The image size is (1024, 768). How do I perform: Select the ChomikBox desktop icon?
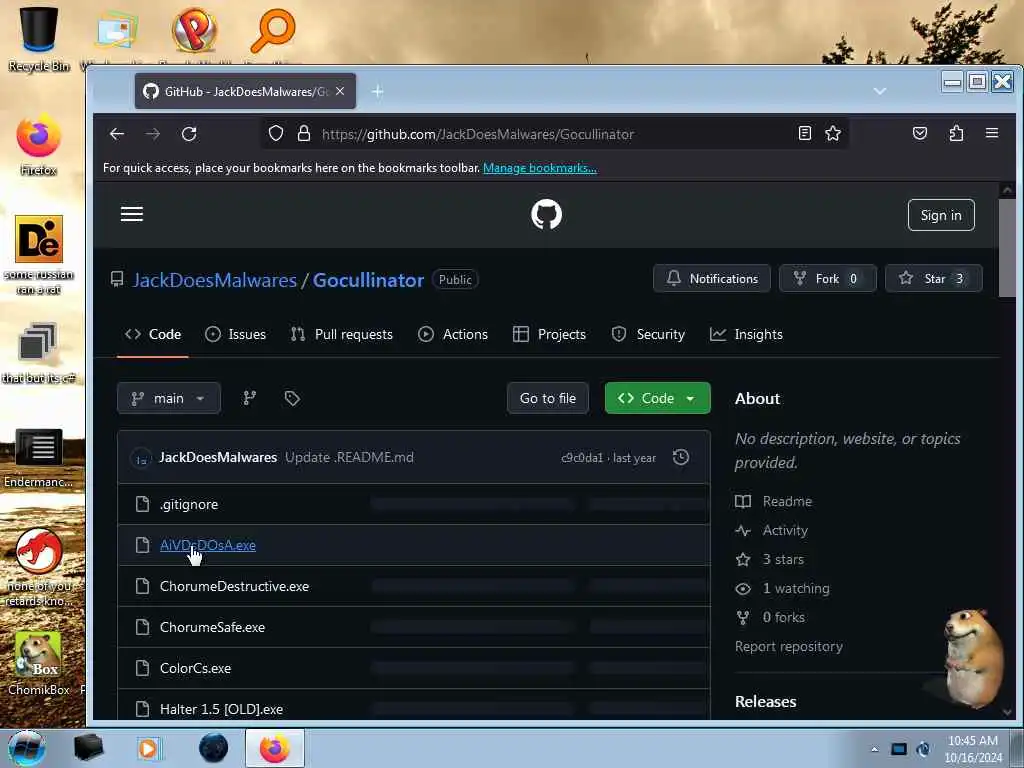tap(39, 664)
